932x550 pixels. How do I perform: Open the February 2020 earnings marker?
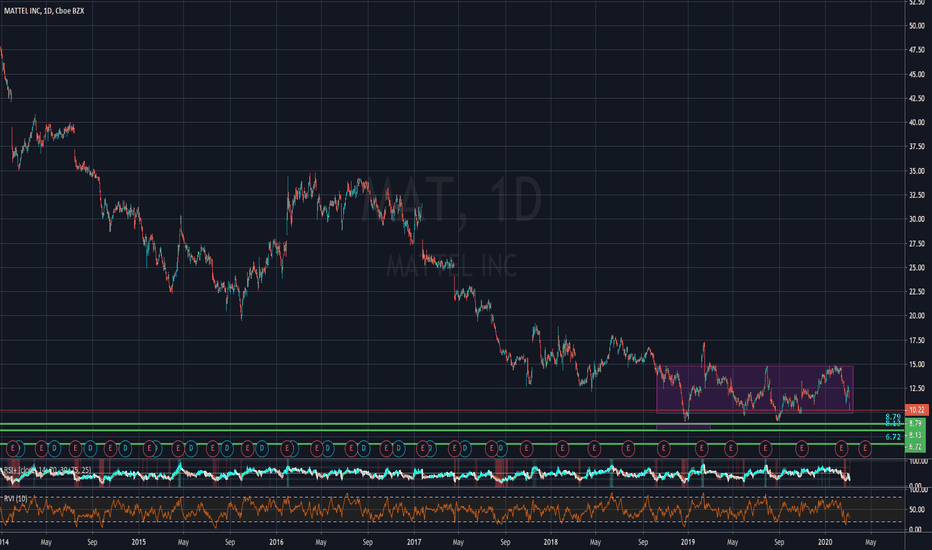[841, 448]
